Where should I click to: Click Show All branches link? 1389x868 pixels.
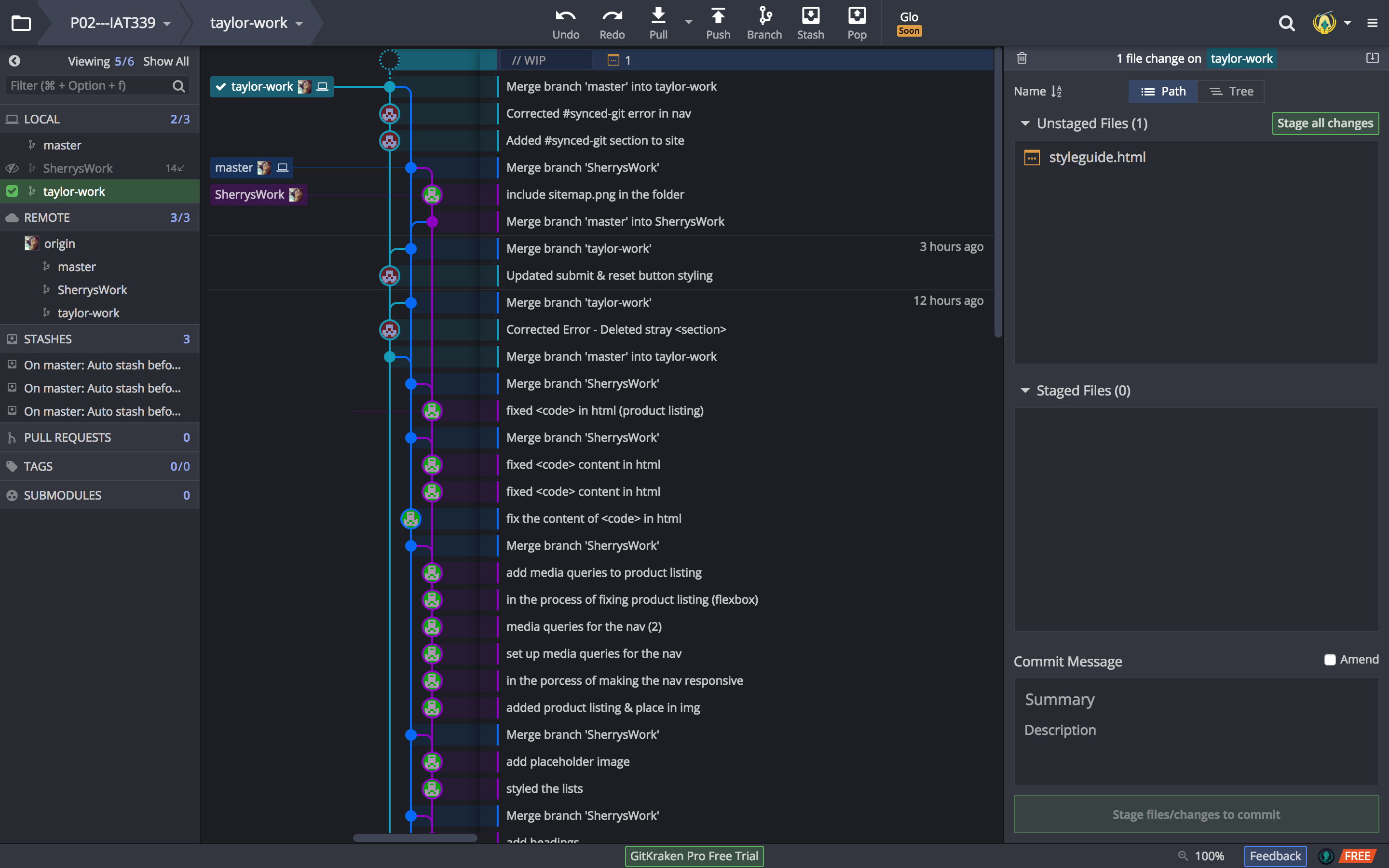pyautogui.click(x=164, y=62)
